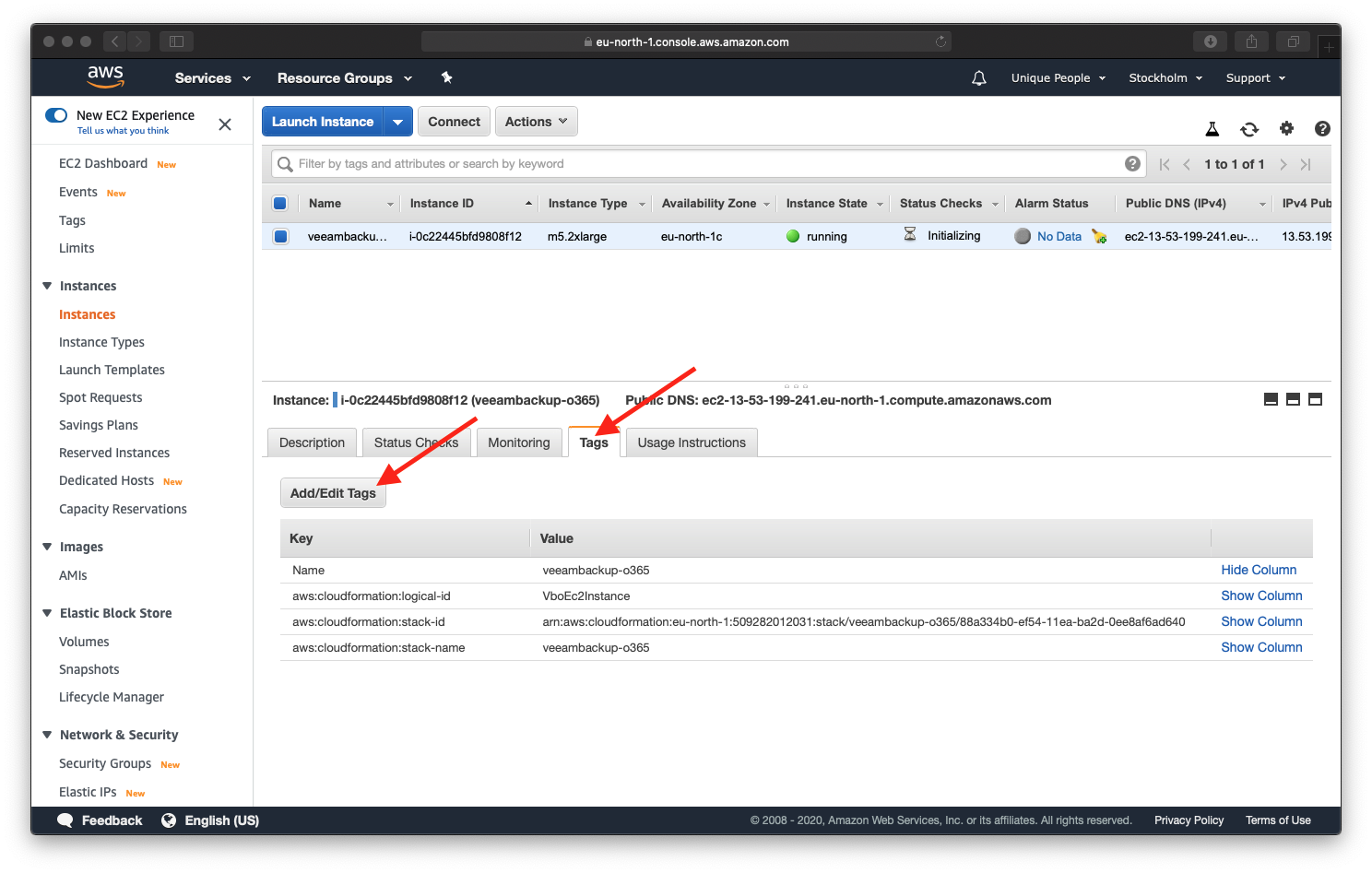
Task: Switch to the Status Checks tab
Action: [x=417, y=442]
